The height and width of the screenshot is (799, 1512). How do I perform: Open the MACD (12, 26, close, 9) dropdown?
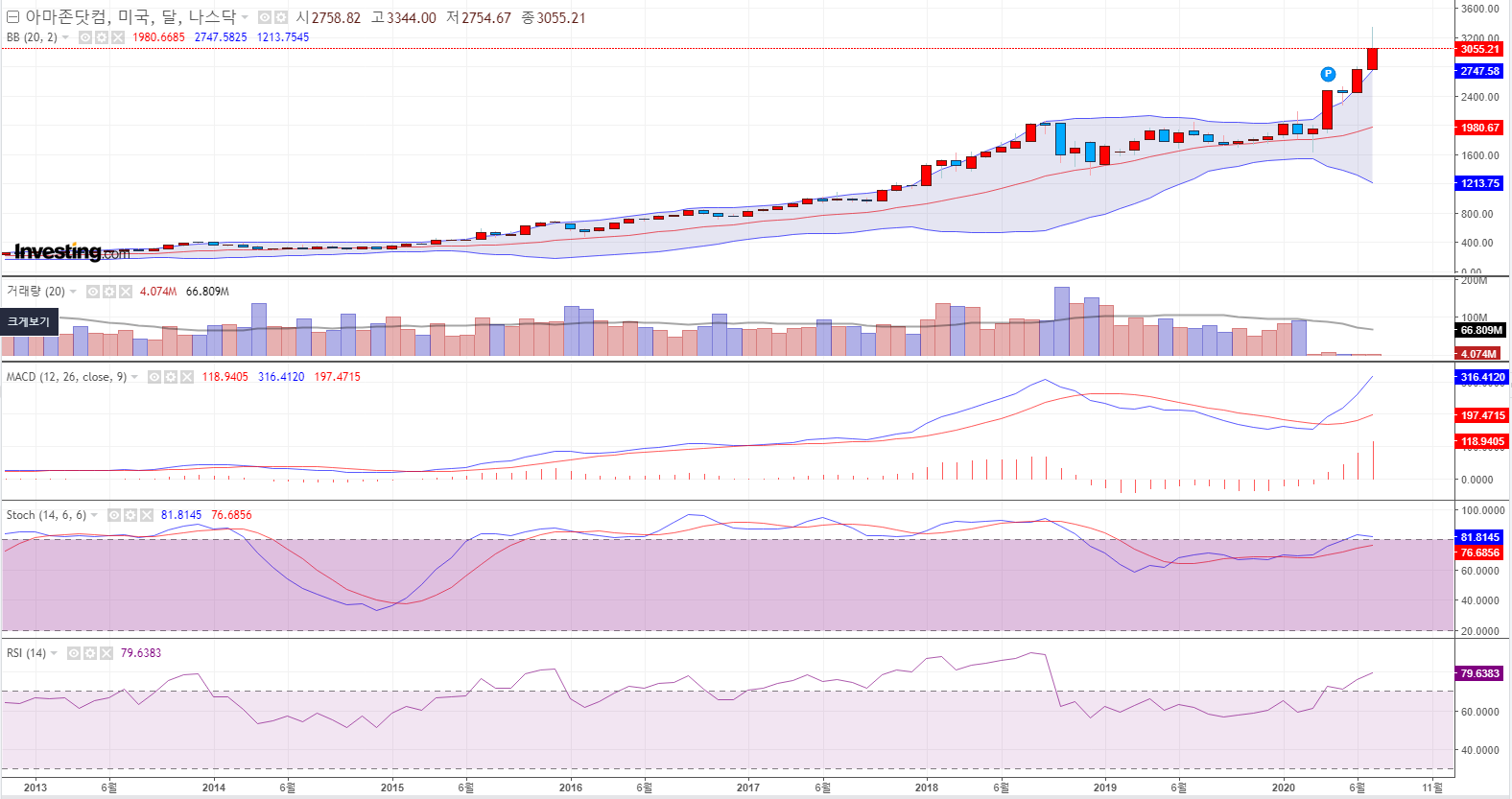[134, 377]
